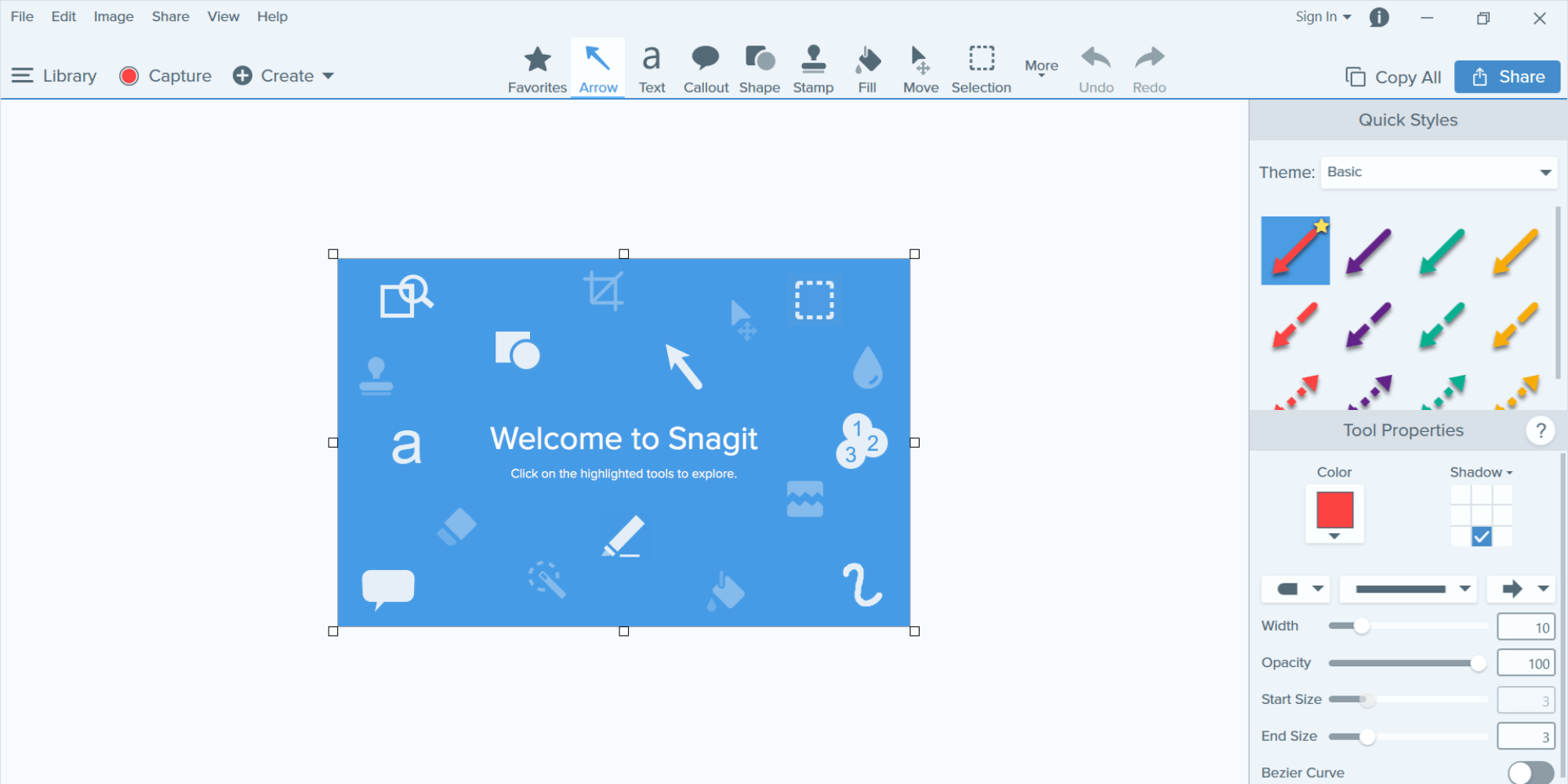Open the arrow end style dropdown

pyautogui.click(x=1520, y=589)
